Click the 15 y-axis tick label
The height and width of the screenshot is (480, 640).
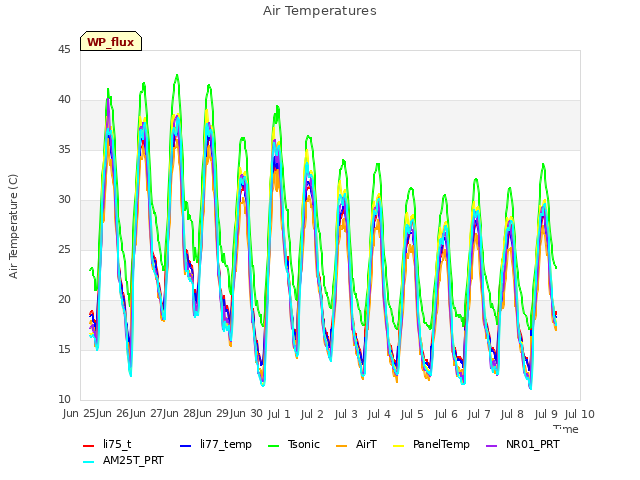64,349
